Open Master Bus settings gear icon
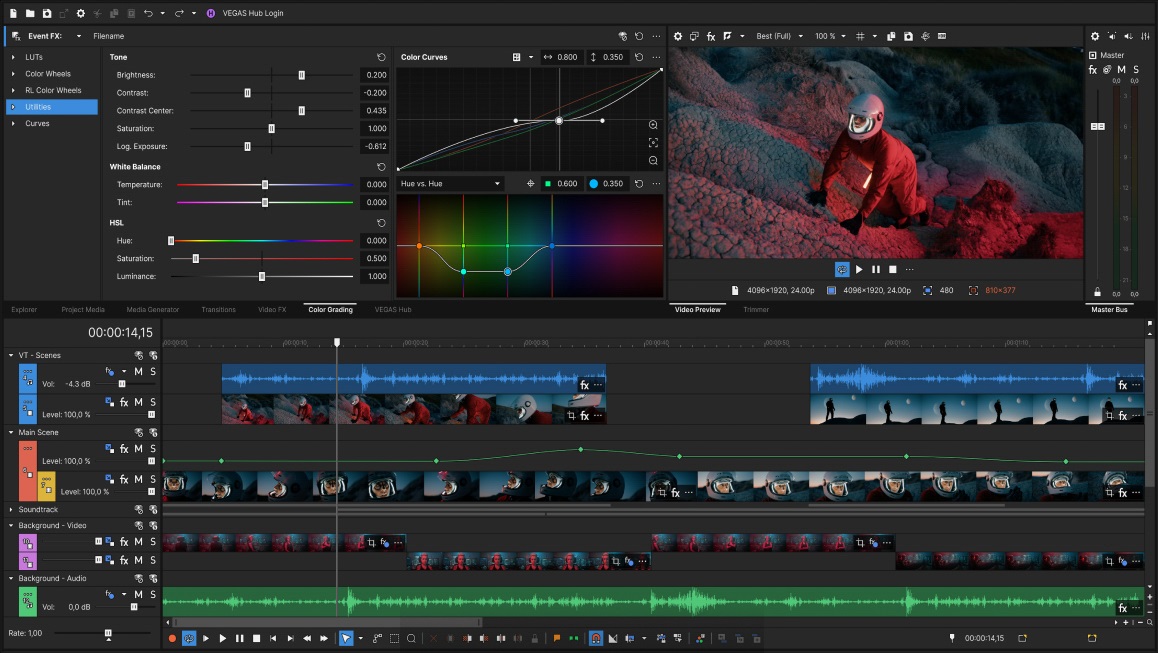Viewport: 1158px width, 653px height. 1095,36
